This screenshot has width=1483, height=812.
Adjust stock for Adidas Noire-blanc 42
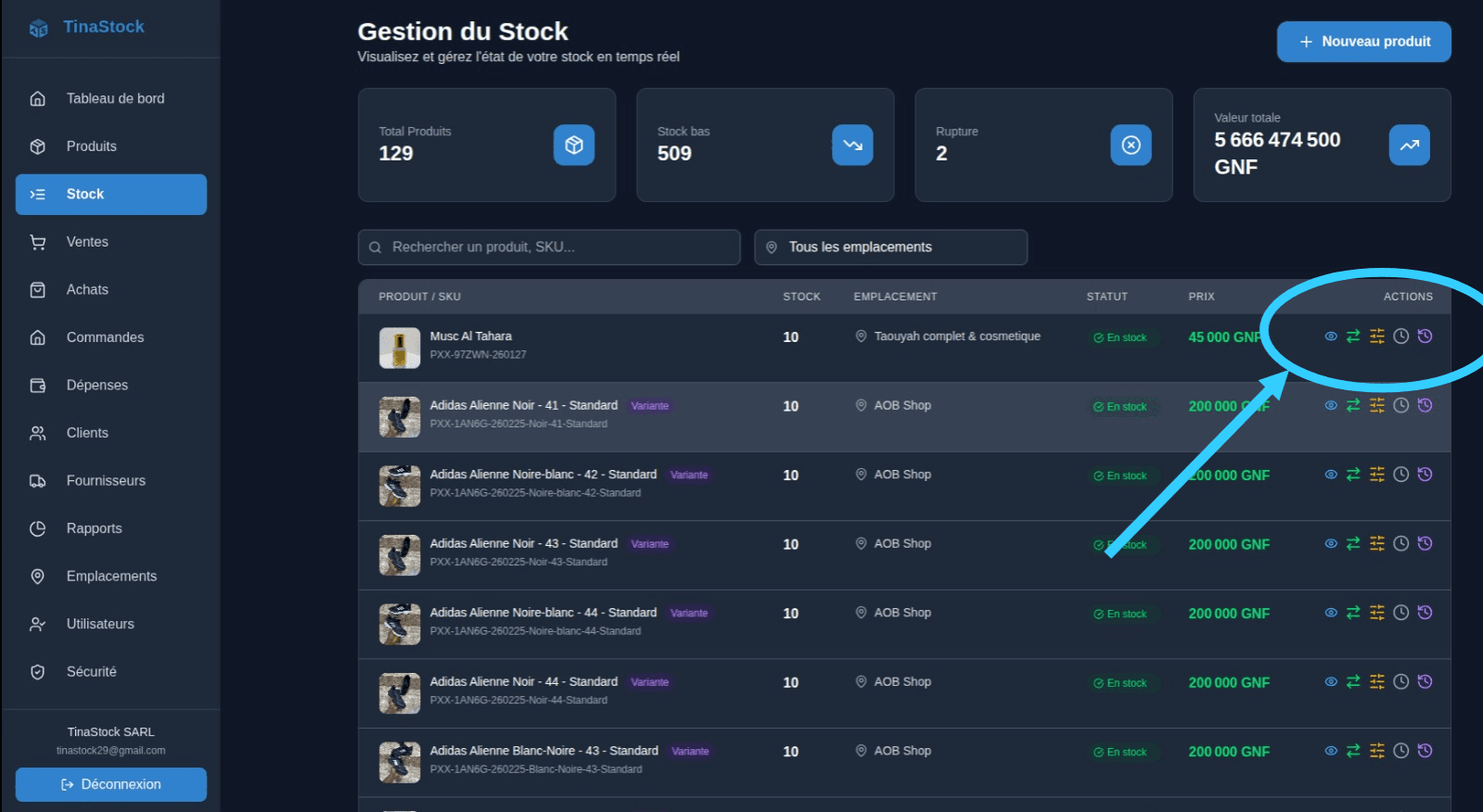[1377, 475]
